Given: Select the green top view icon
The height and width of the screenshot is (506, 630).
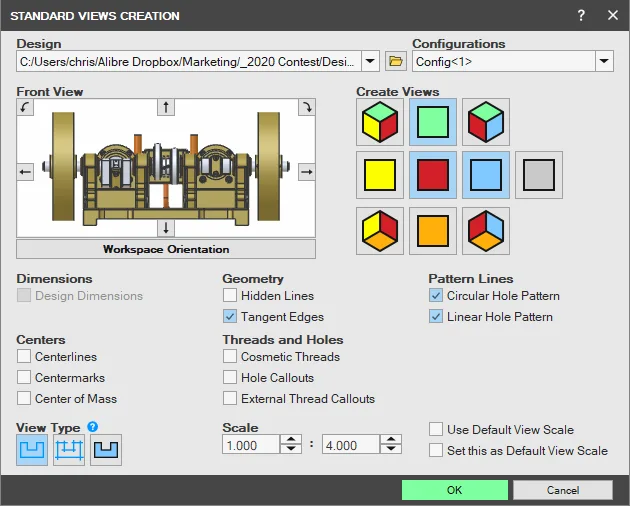Looking at the screenshot, I should pyautogui.click(x=433, y=122).
